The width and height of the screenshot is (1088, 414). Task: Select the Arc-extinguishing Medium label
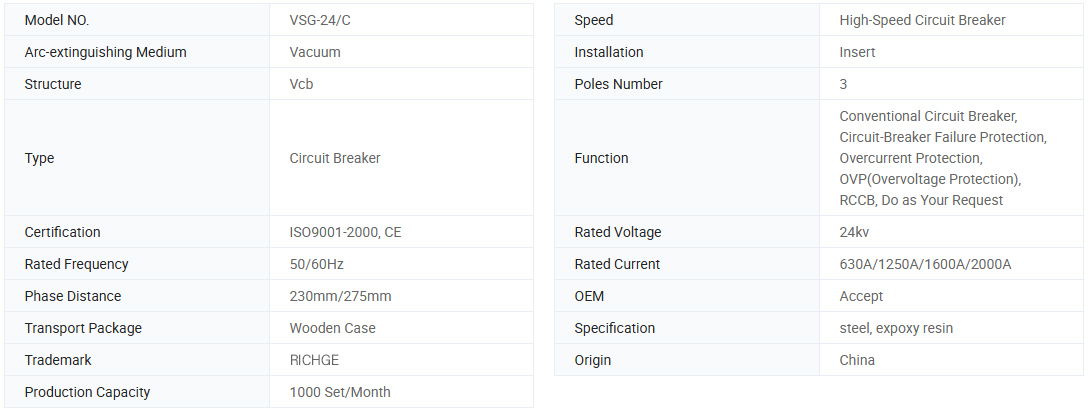(x=105, y=52)
